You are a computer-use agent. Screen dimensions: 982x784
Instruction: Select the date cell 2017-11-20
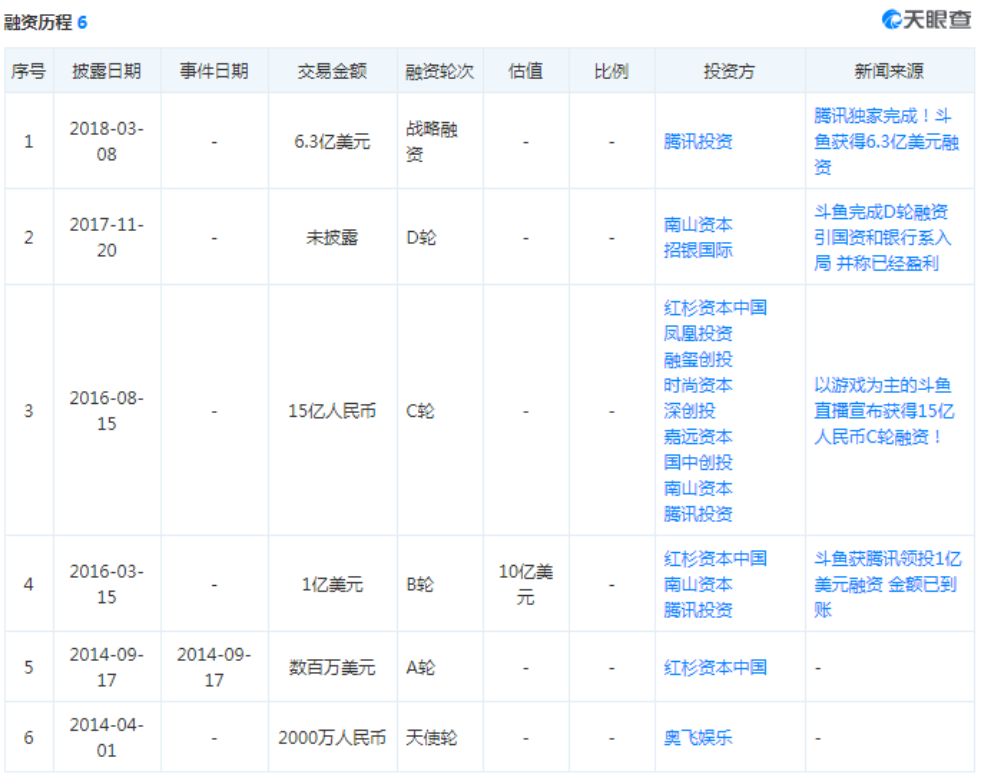(106, 237)
